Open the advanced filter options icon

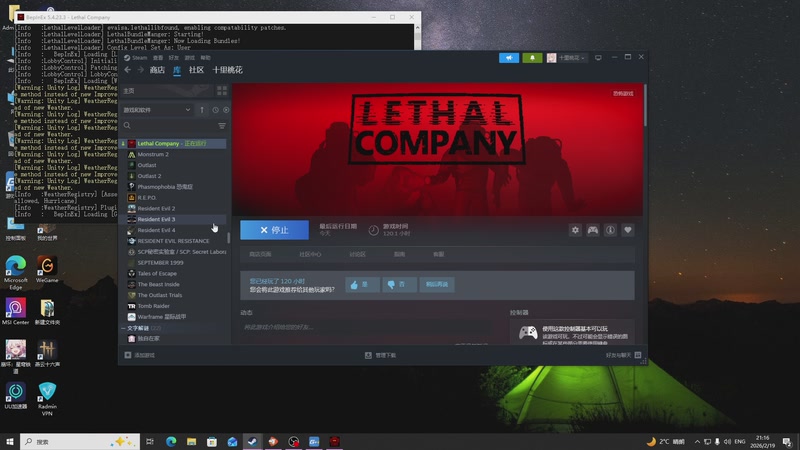[222, 126]
